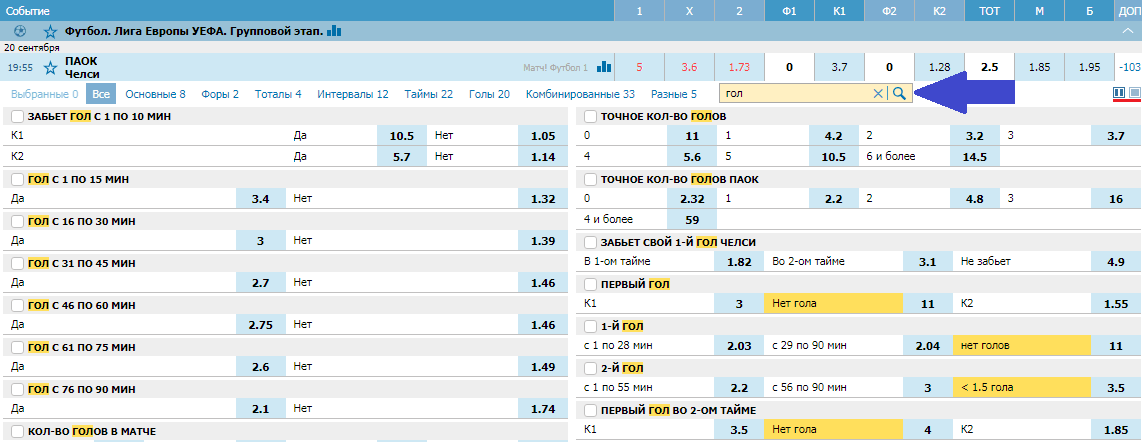Add PAOK–Chelsea match to favorites star

pos(50,68)
